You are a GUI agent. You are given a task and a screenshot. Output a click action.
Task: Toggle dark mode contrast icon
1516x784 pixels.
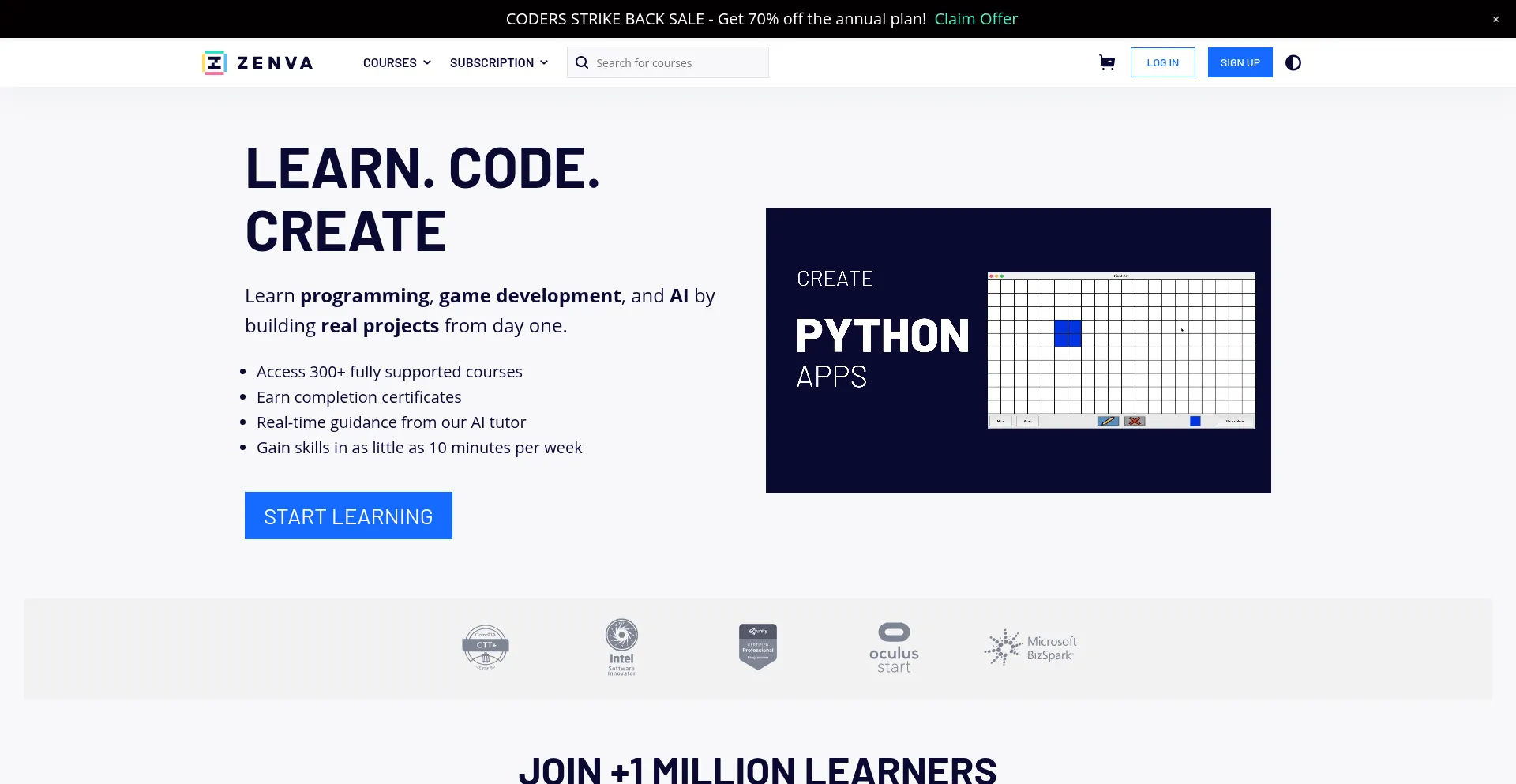tap(1293, 62)
